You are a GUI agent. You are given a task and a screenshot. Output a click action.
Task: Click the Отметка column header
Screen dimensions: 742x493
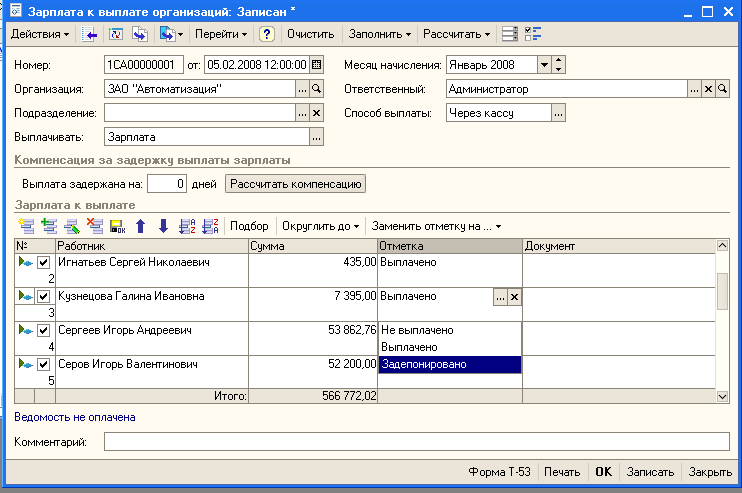[x=450, y=246]
